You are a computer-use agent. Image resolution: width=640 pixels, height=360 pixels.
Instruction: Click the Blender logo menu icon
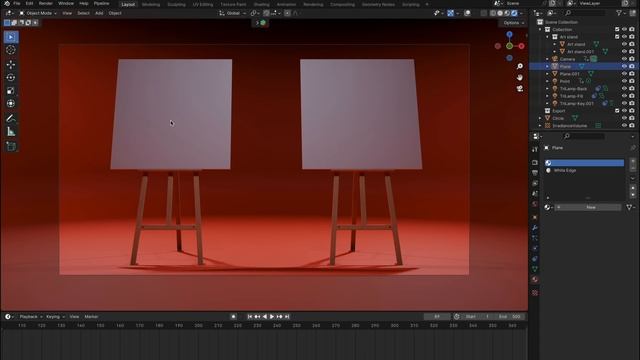[7, 3]
